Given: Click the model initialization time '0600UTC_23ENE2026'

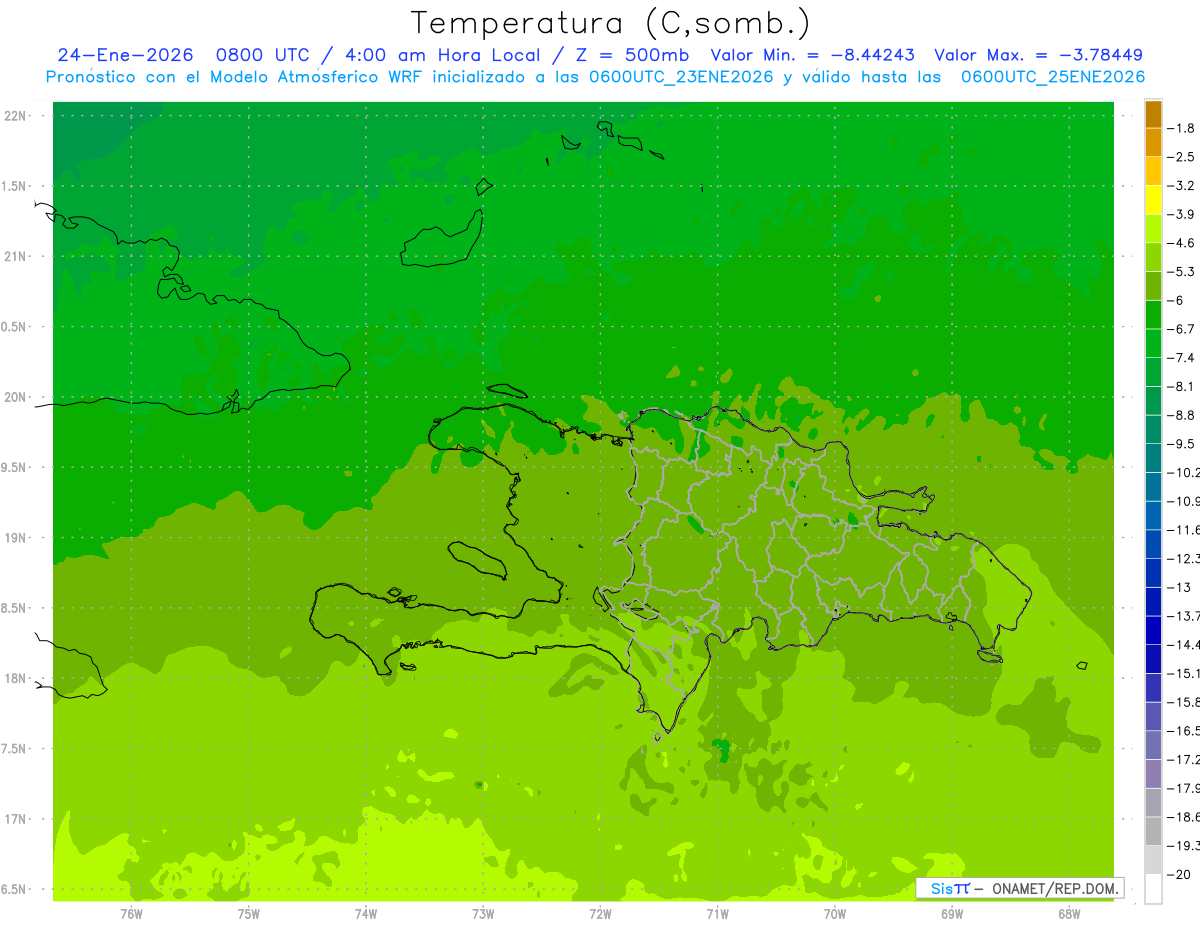Looking at the screenshot, I should click(681, 77).
